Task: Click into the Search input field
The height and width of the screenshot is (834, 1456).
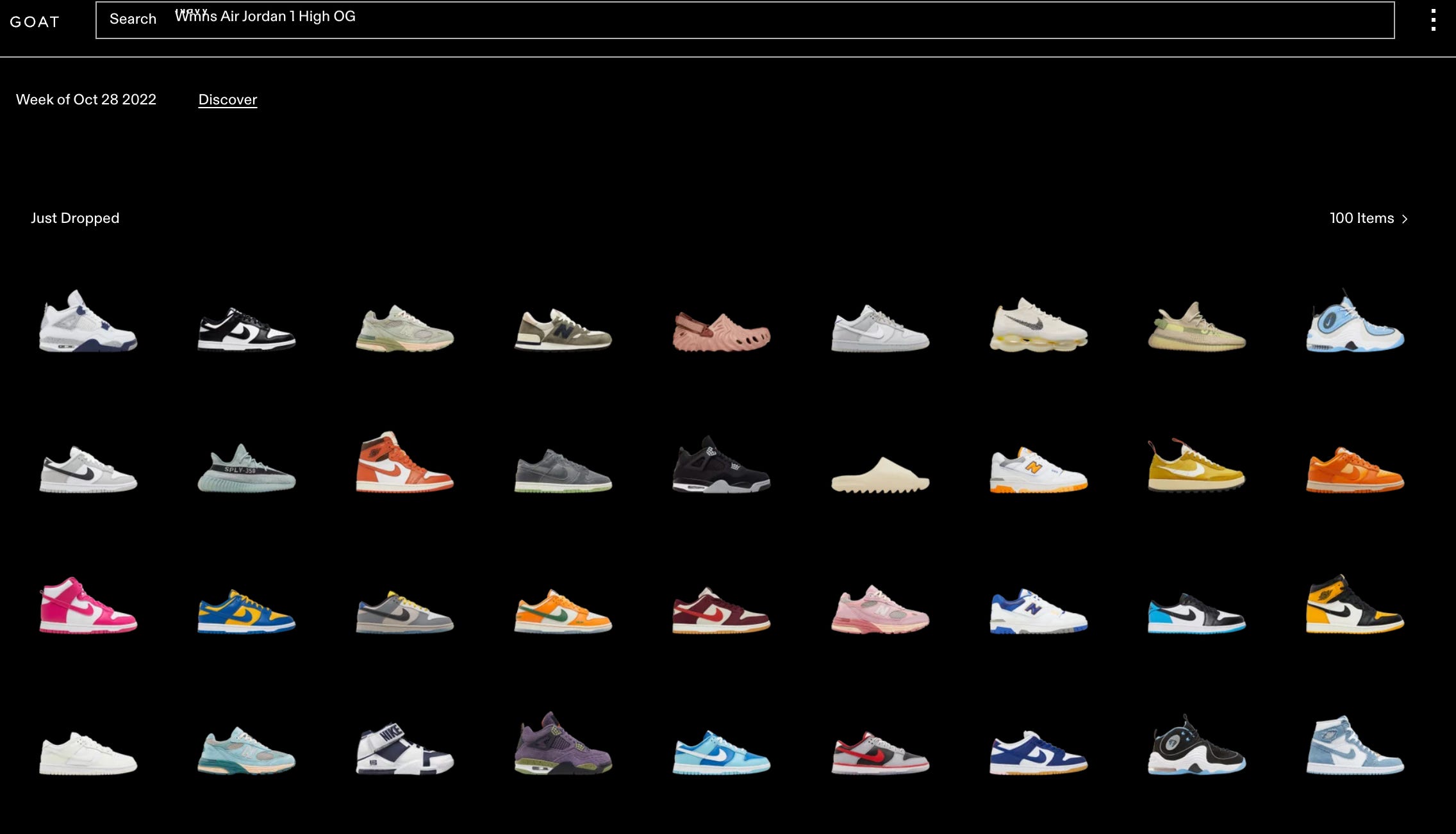Action: pyautogui.click(x=745, y=20)
